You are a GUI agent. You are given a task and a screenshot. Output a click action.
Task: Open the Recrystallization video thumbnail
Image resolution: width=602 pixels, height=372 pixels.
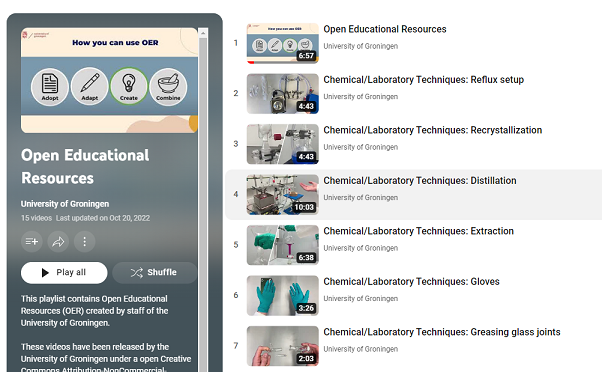[x=283, y=144]
